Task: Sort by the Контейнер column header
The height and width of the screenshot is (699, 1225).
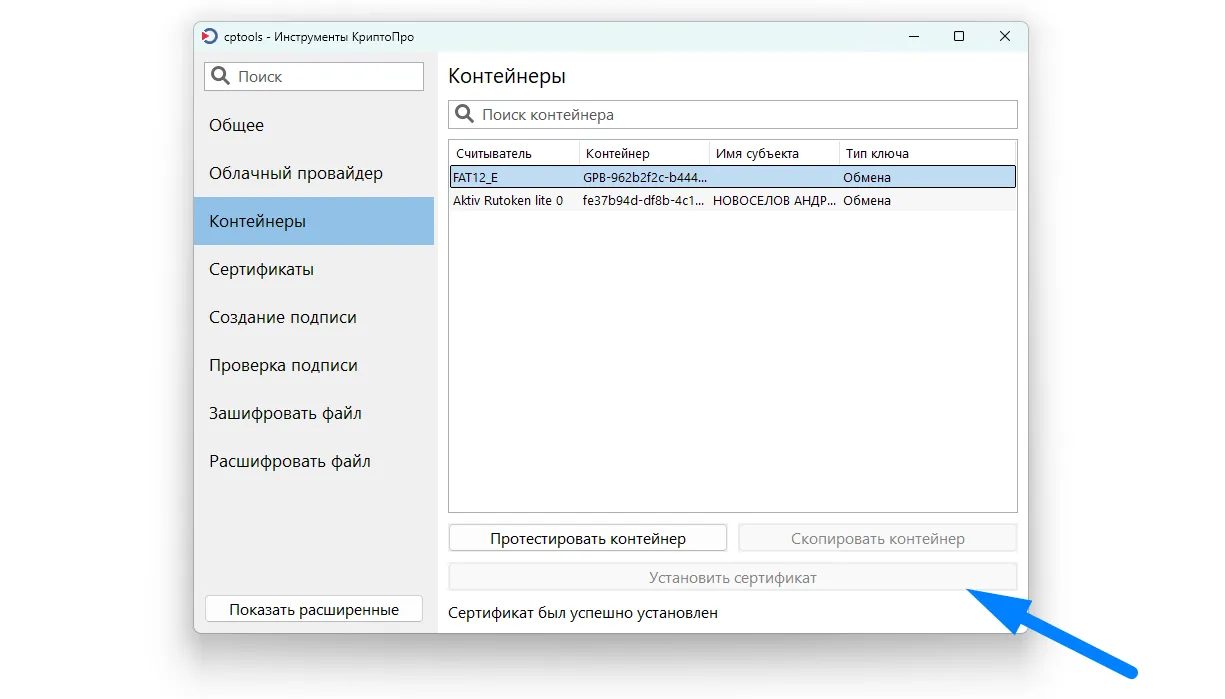Action: 645,153
